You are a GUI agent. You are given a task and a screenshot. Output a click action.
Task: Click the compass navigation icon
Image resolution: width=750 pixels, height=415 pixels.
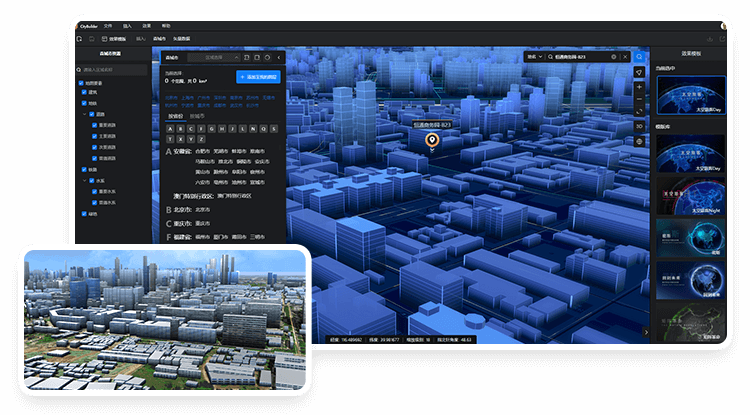[x=640, y=73]
